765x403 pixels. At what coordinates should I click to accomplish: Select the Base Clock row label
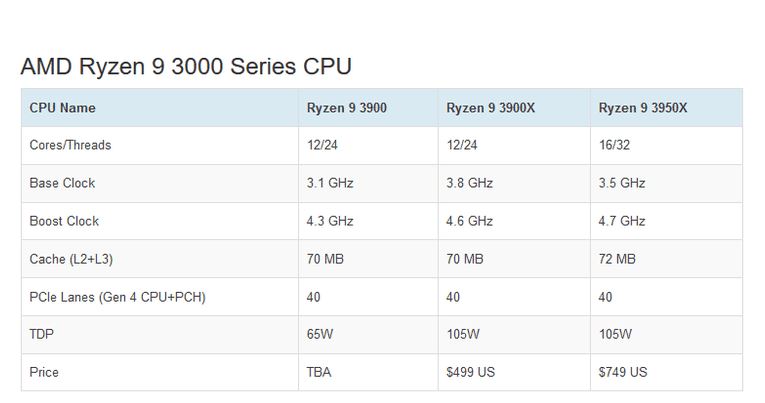[62, 183]
